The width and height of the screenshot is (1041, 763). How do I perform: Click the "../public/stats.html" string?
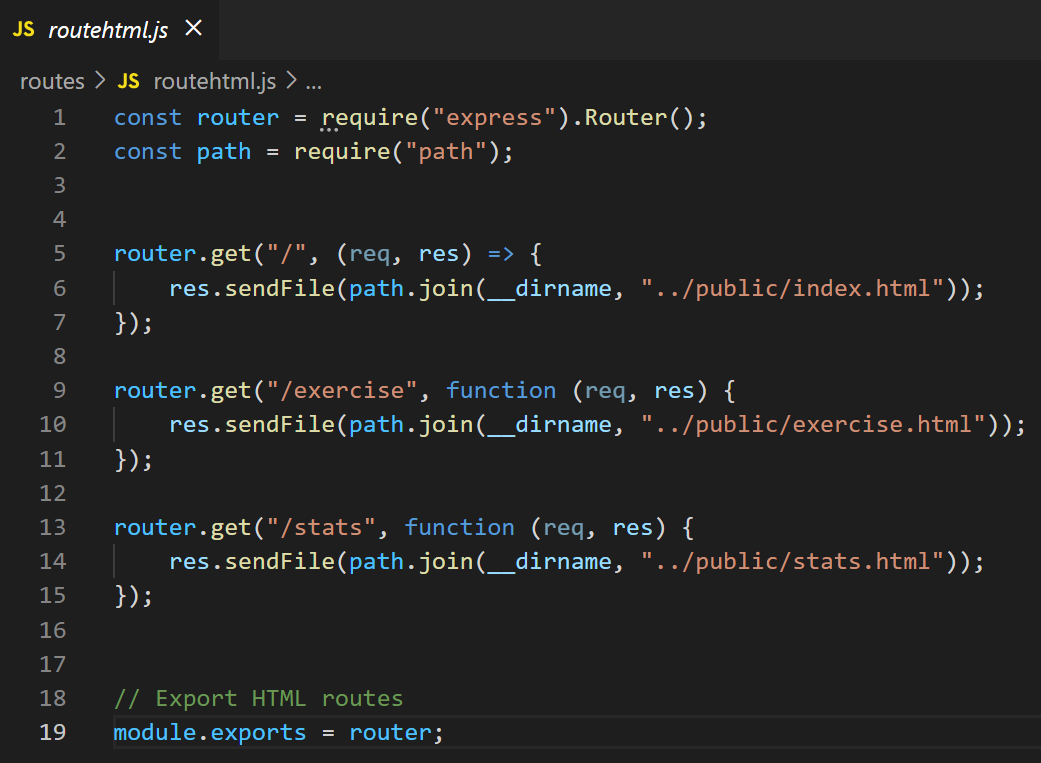click(x=792, y=562)
